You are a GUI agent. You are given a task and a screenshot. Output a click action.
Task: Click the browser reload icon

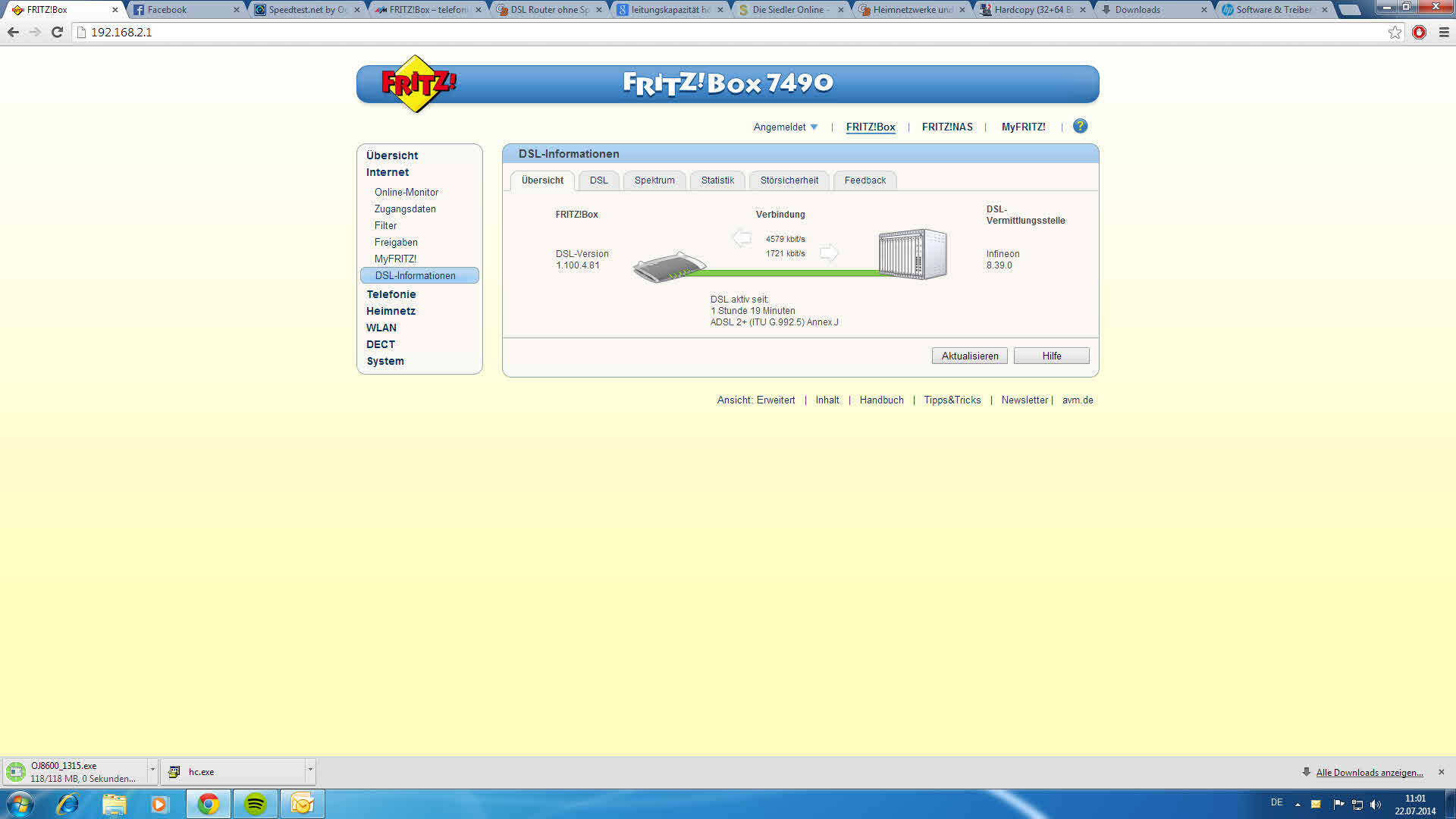[57, 33]
